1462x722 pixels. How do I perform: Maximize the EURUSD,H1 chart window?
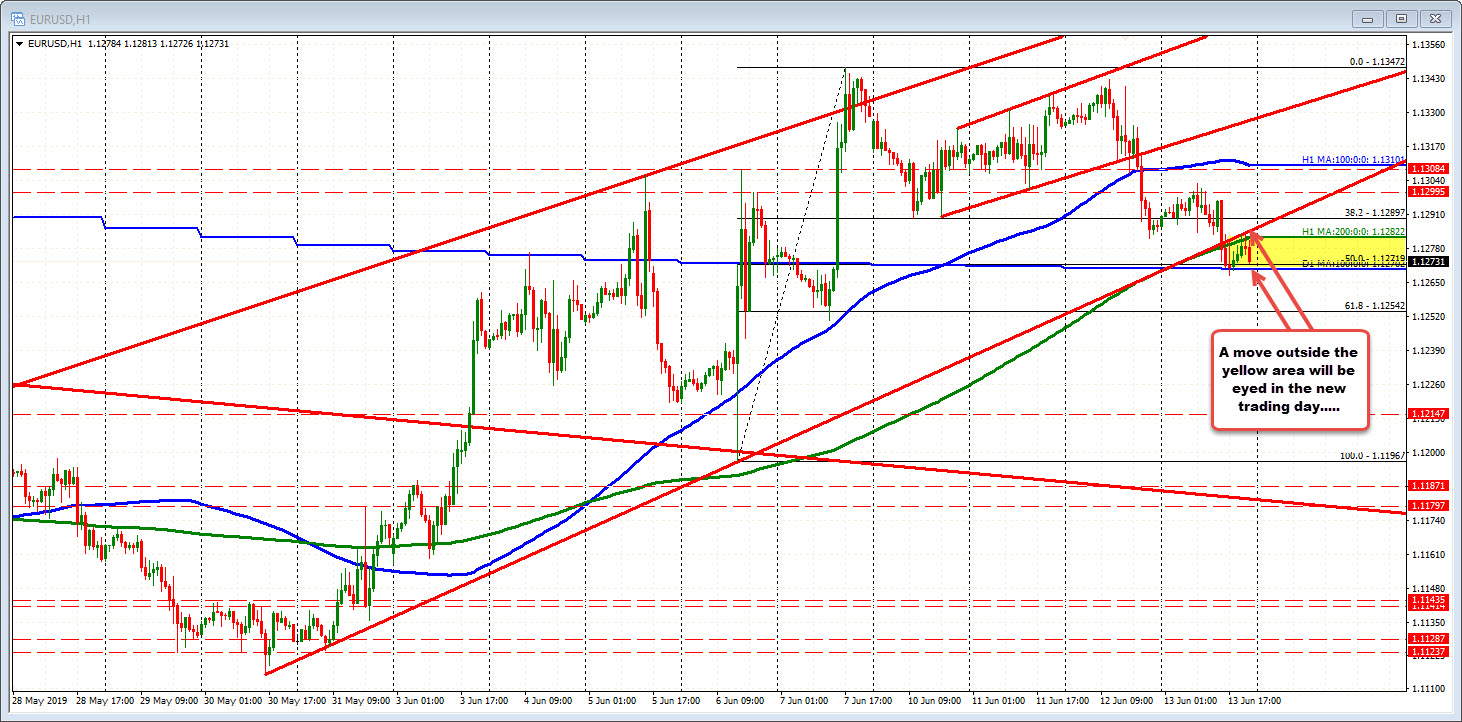tap(1401, 18)
